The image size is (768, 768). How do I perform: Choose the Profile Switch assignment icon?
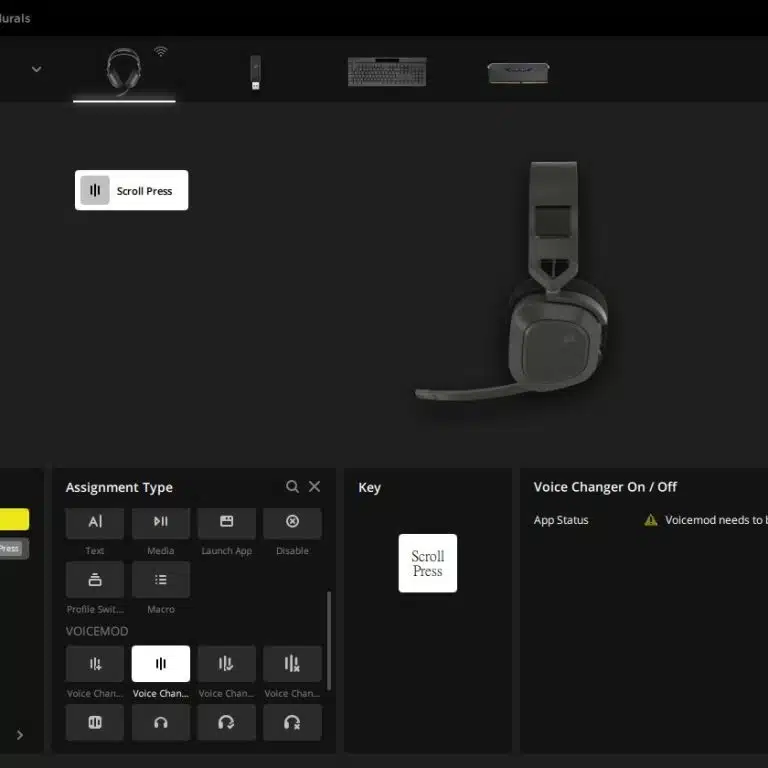95,580
